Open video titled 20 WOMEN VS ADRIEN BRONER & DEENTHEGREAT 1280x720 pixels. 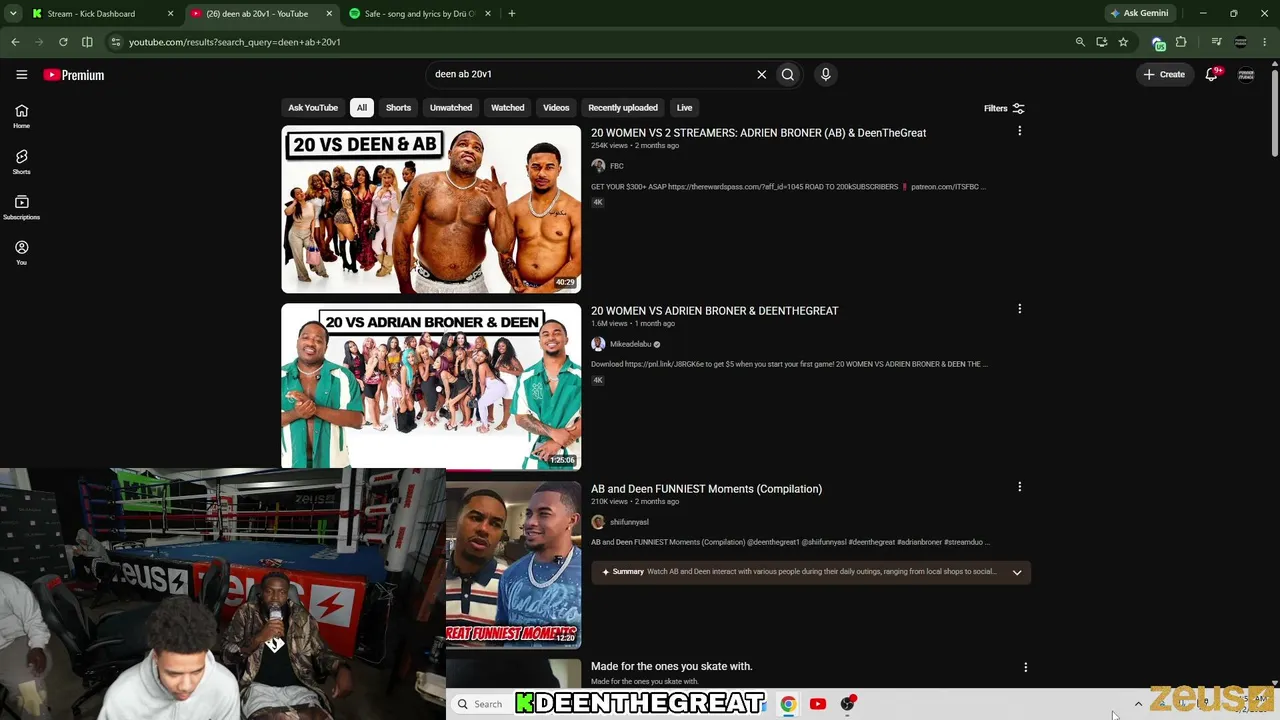714,311
